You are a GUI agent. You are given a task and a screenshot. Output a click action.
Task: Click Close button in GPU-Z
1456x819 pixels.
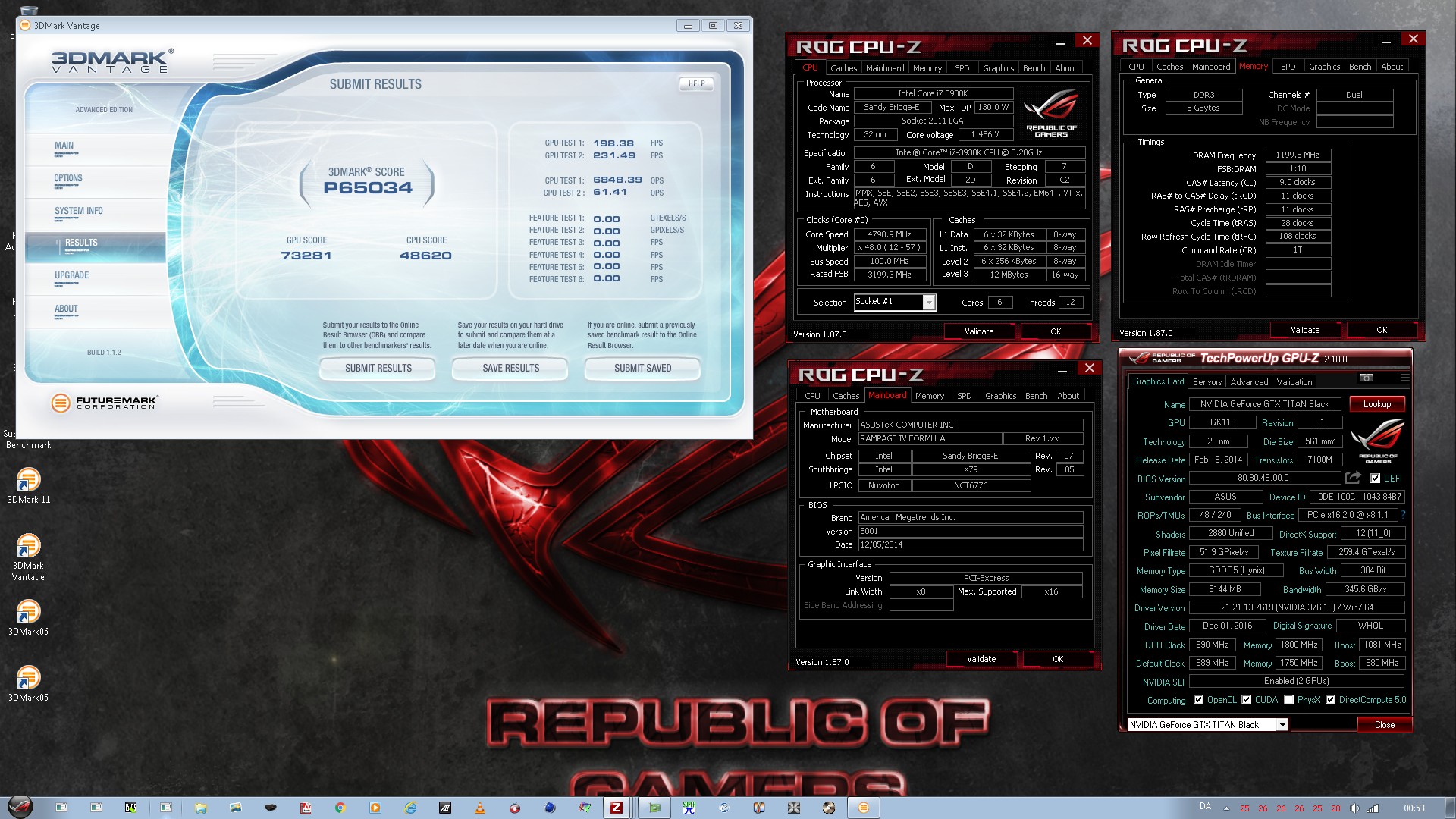[x=1384, y=725]
